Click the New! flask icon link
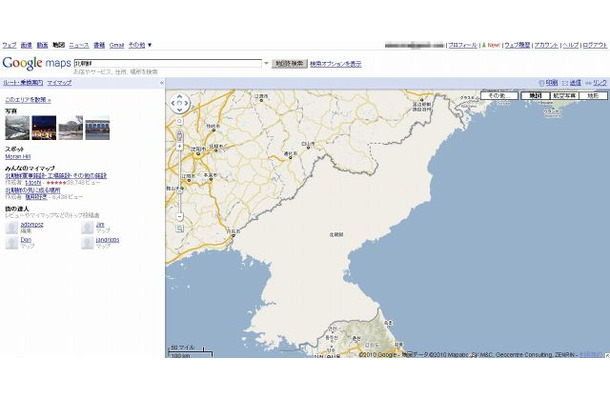Image resolution: width=610 pixels, height=400 pixels. pyautogui.click(x=491, y=45)
